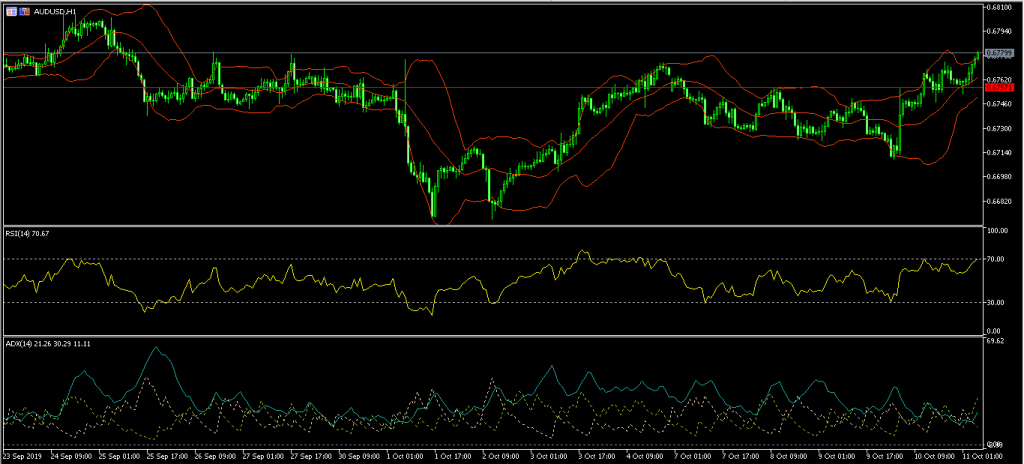The image size is (1024, 464).
Task: Click the RSI 70.00 level label
Action: pos(996,259)
